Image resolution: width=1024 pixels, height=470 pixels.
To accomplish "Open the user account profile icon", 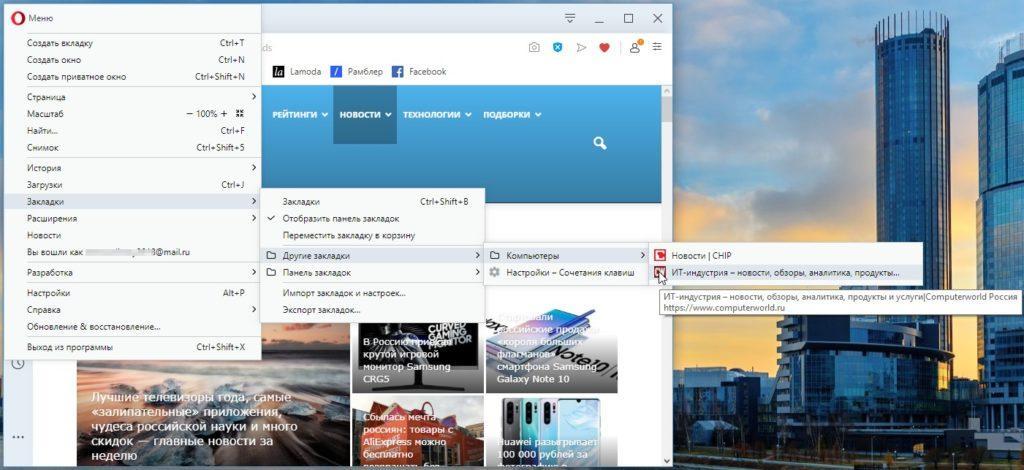I will (635, 47).
